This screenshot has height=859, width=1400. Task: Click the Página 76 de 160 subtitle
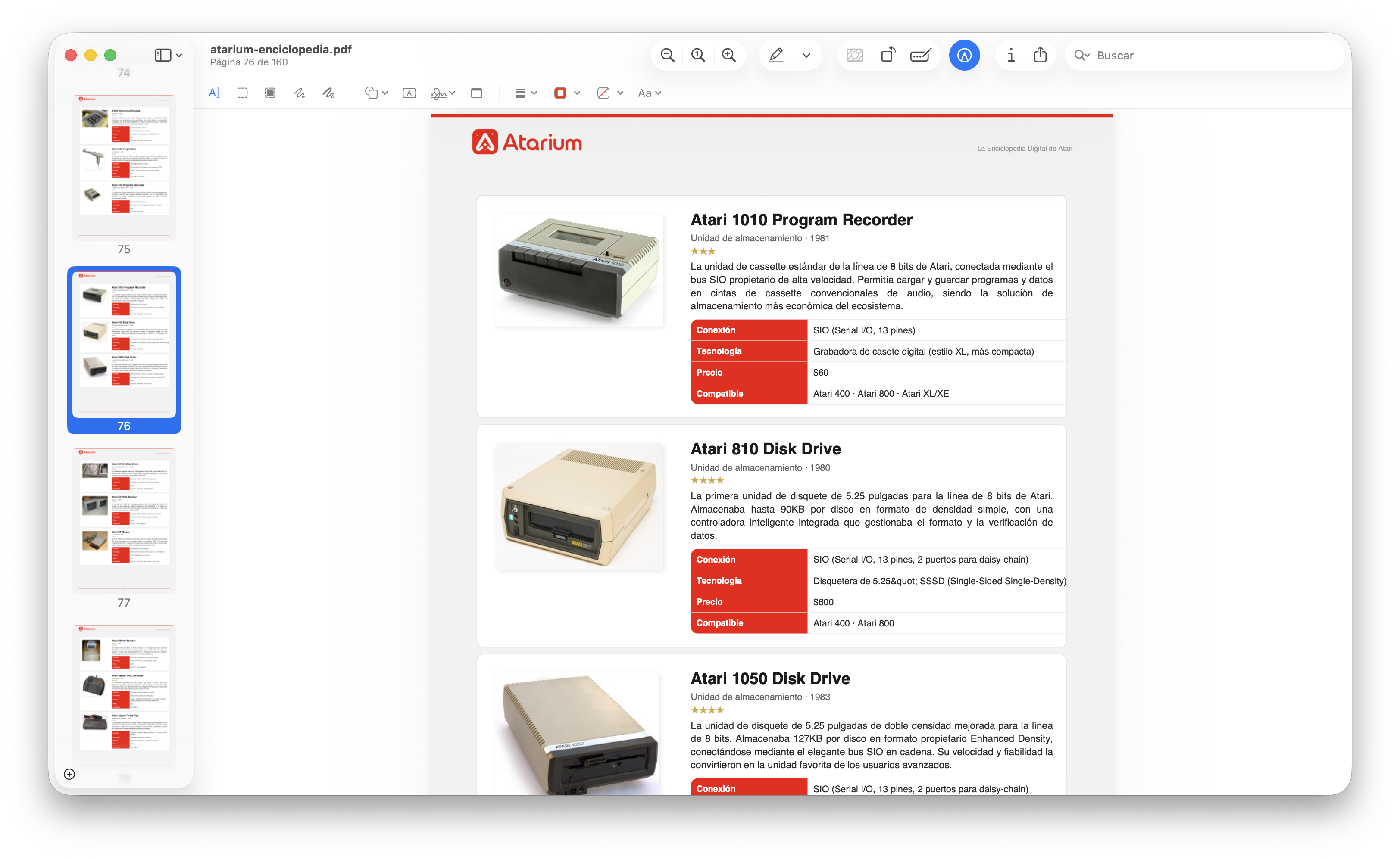249,62
